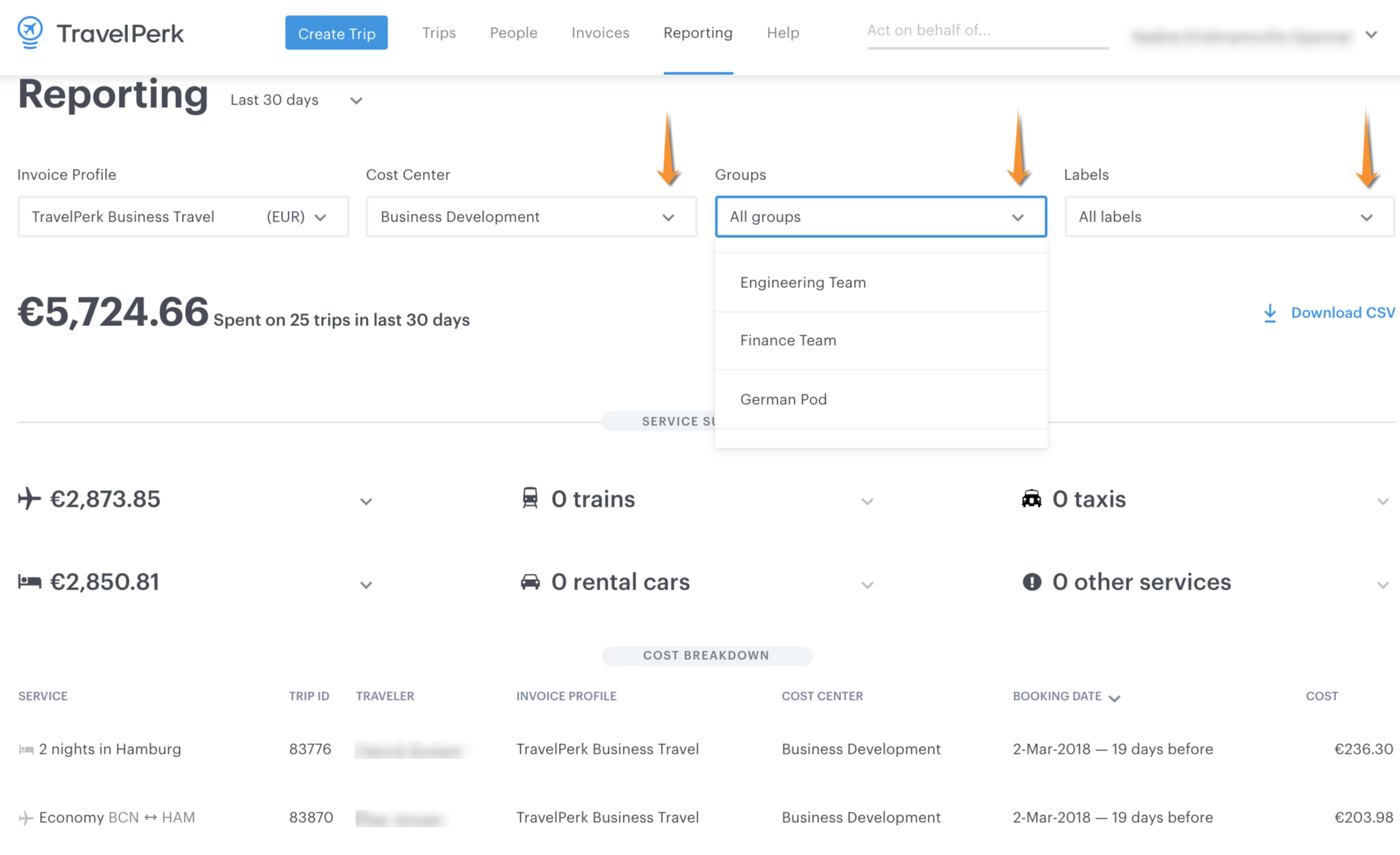Screen dimensions: 1400x855
Task: Click the plane icon in Economy BCN row
Action: tap(26, 818)
